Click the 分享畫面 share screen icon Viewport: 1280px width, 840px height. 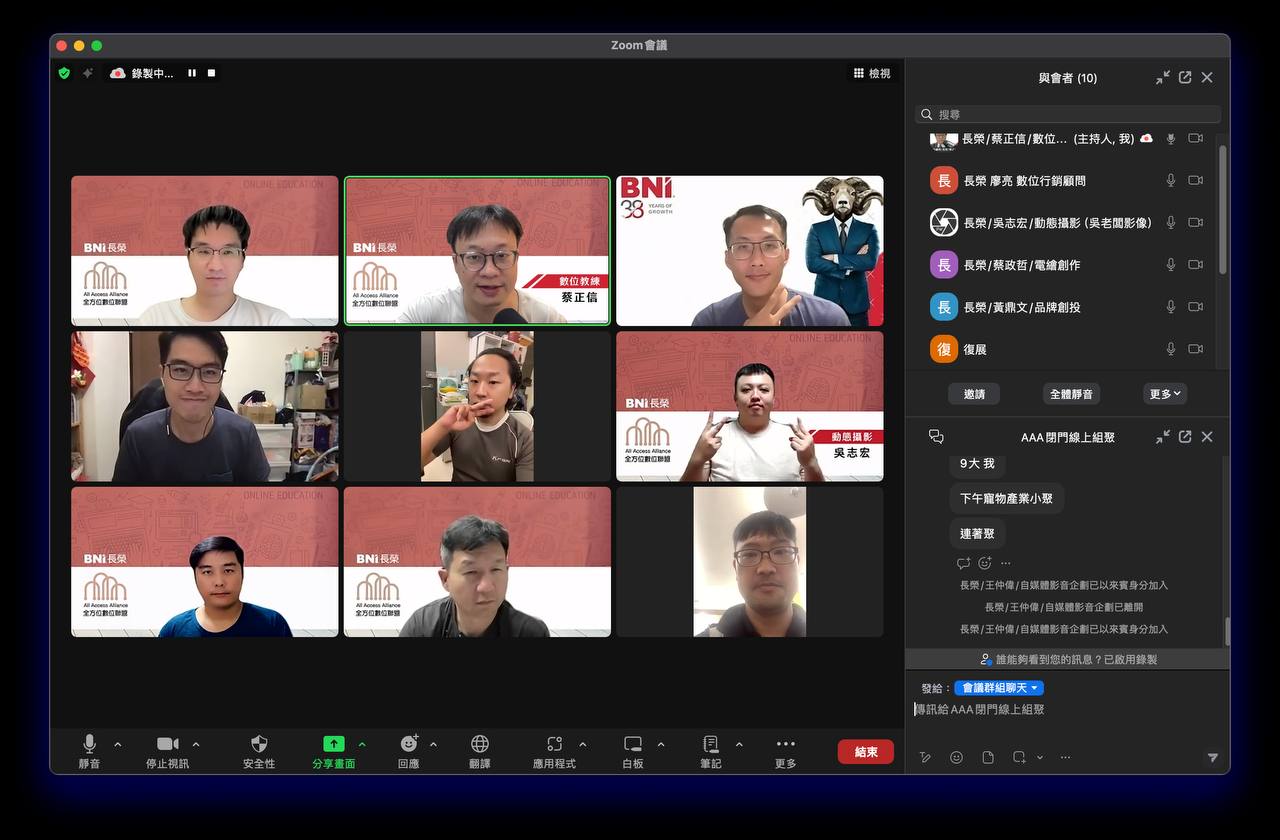tap(333, 744)
